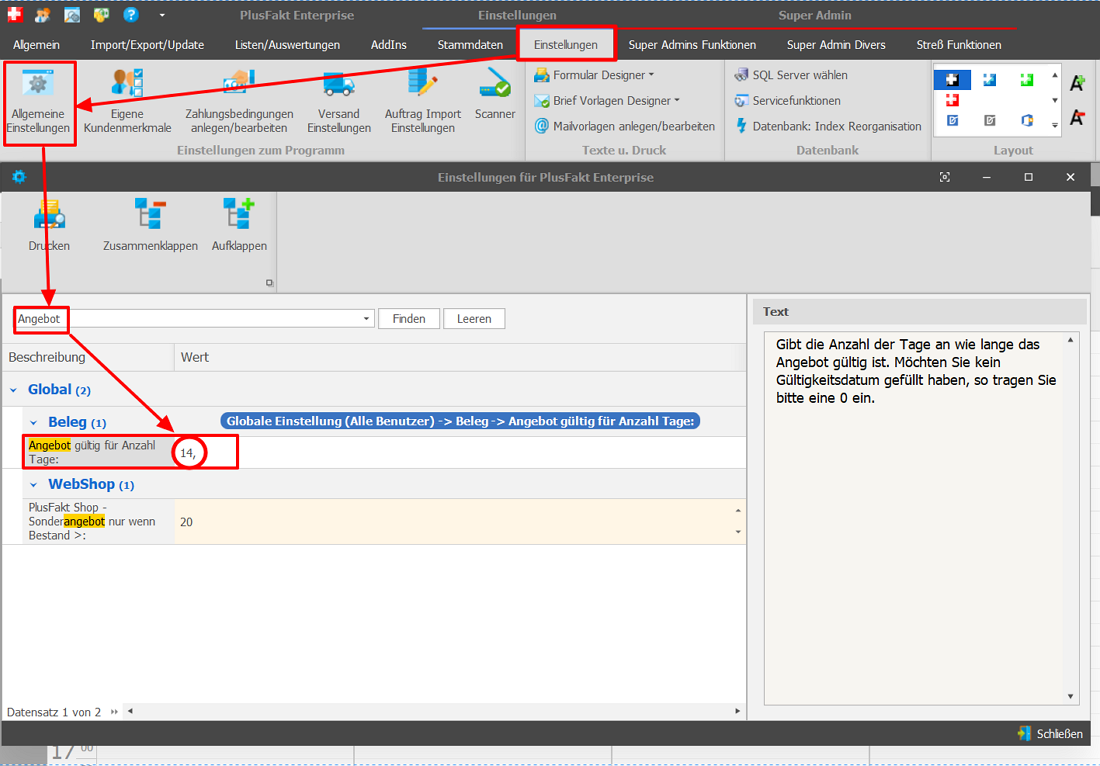Open Auftrag Import Einstellungen
Image resolution: width=1100 pixels, height=766 pixels.
tap(423, 102)
